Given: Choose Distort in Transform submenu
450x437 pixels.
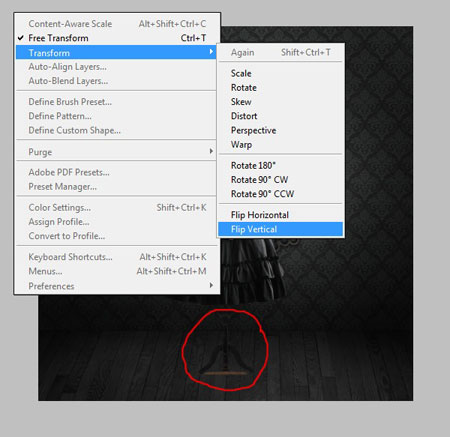Looking at the screenshot, I should pos(280,116).
